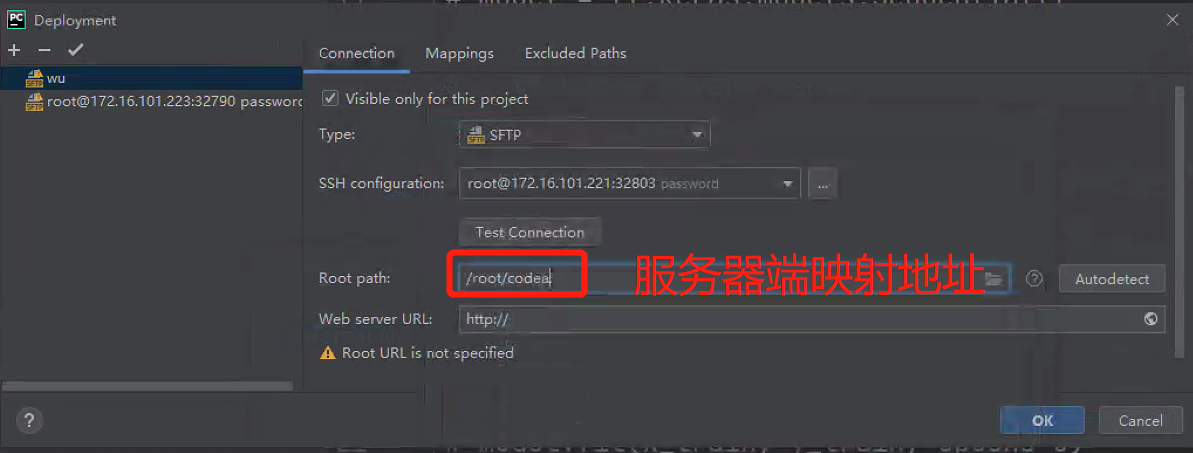Expand the SSH configuration dropdown
Image resolution: width=1193 pixels, height=453 pixels.
coord(629,183)
